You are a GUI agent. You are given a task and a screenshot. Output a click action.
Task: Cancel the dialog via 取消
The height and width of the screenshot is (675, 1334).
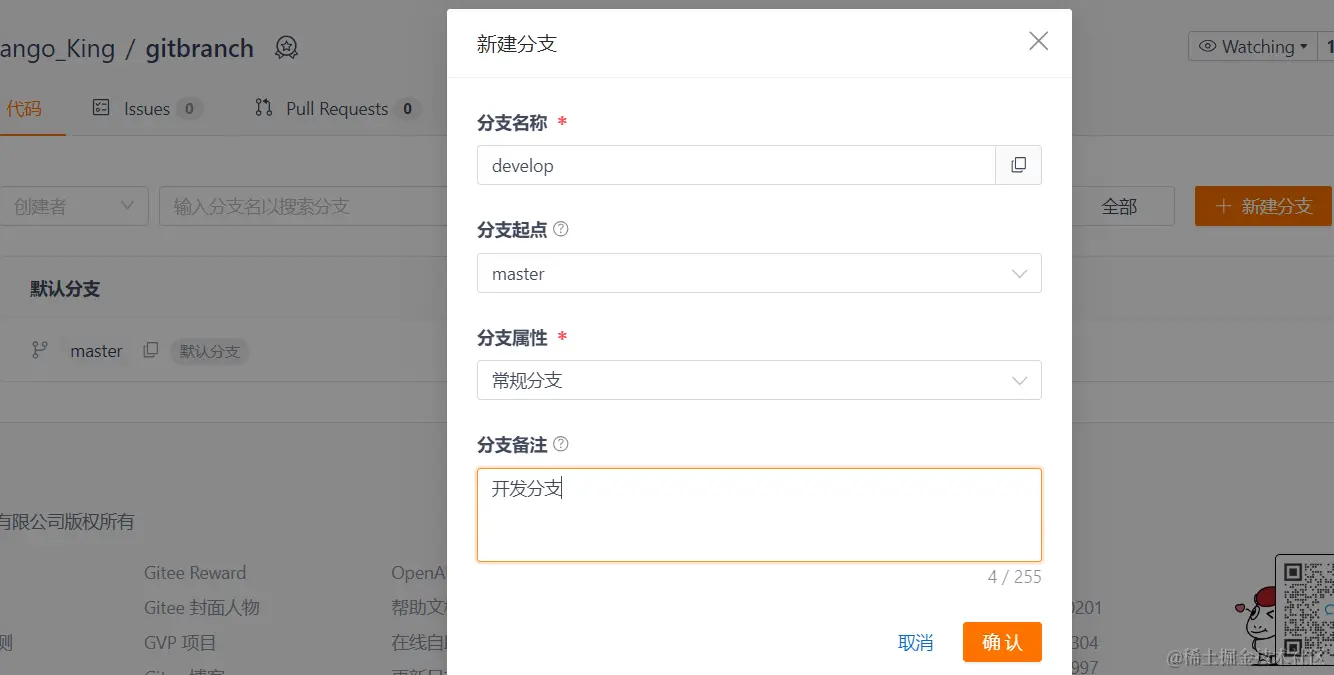[x=915, y=642]
